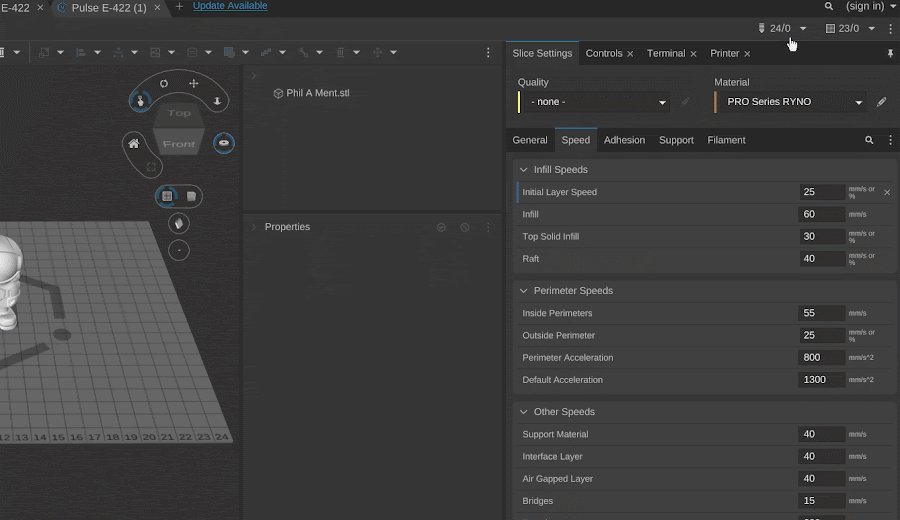This screenshot has height=520, width=900.
Task: Select the rotate view control
Action: (x=164, y=84)
